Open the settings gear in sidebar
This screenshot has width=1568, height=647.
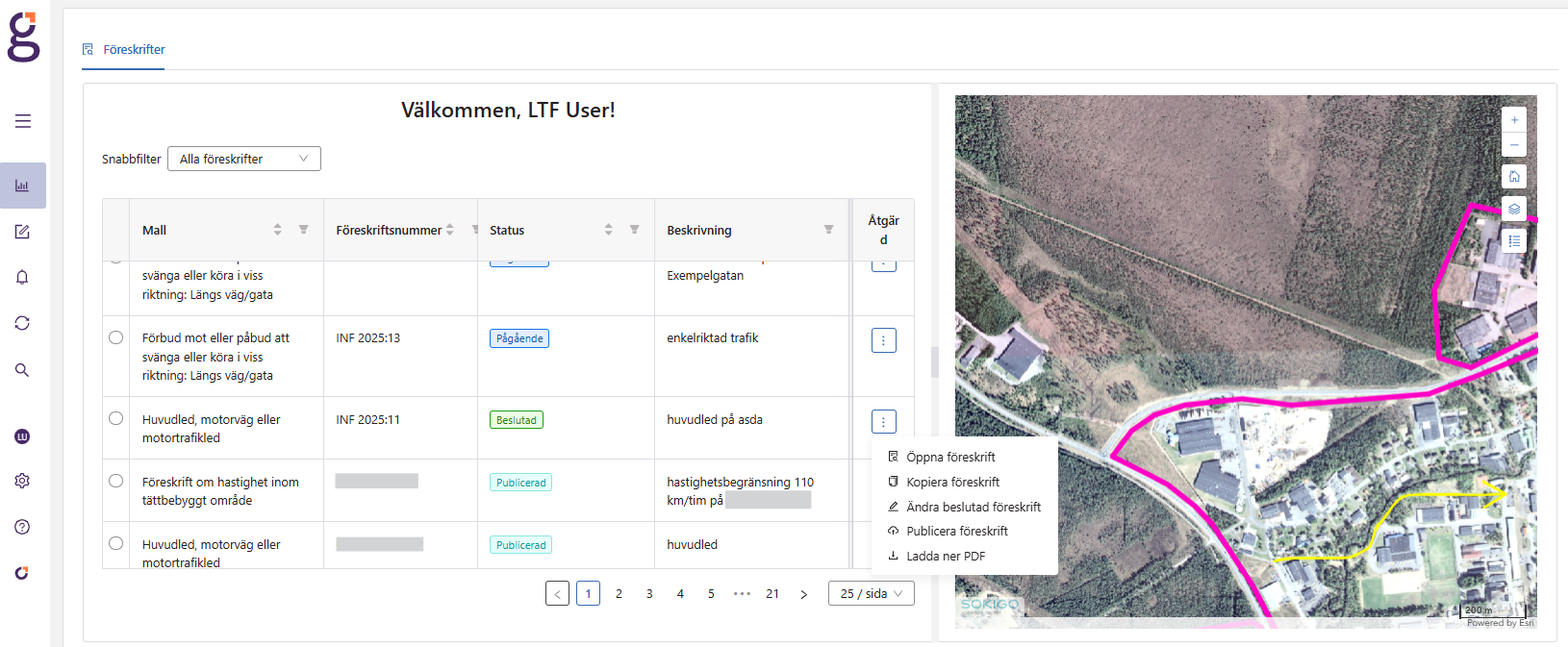point(22,481)
